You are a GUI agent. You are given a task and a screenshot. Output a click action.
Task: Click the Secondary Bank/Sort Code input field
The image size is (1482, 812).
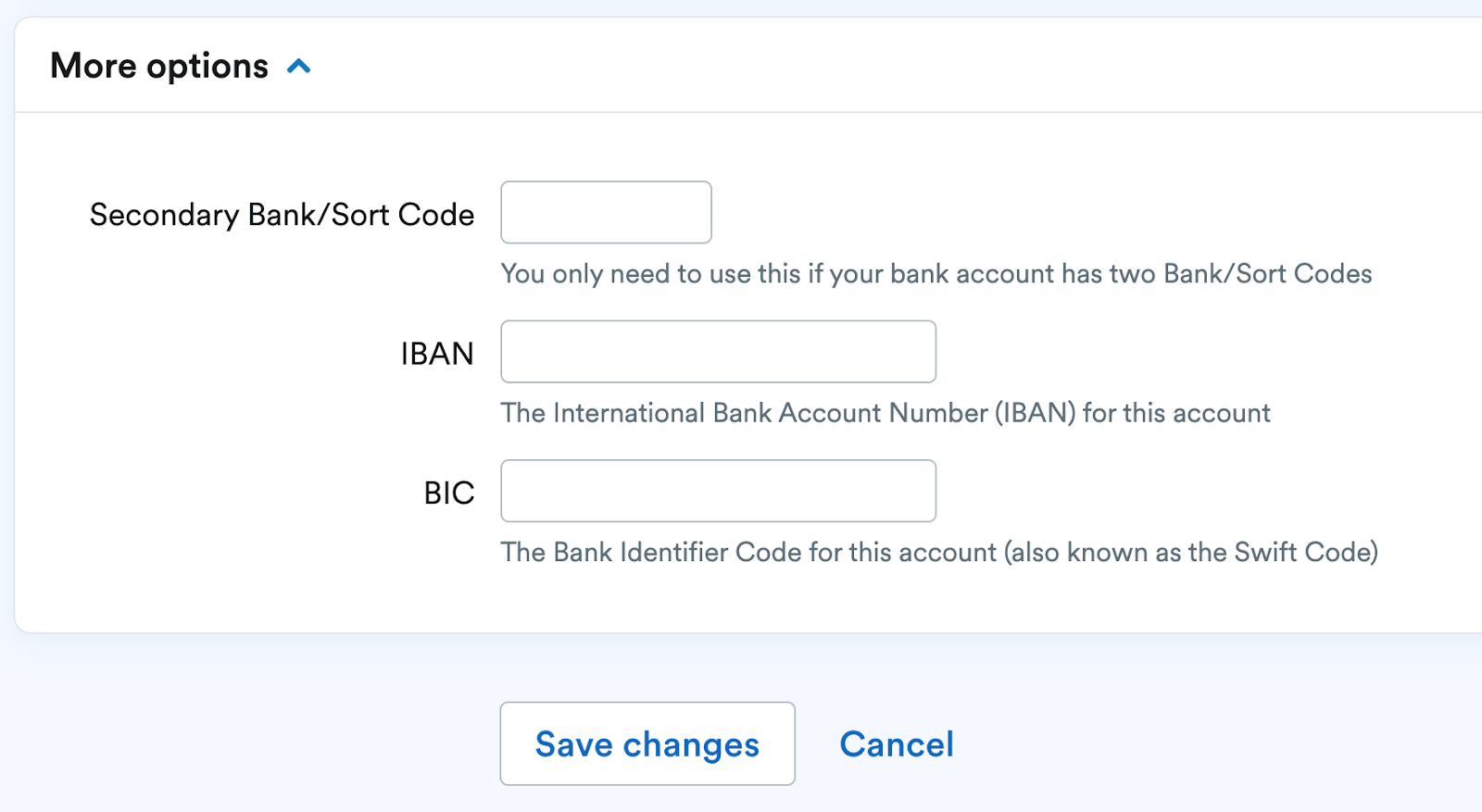coord(606,212)
